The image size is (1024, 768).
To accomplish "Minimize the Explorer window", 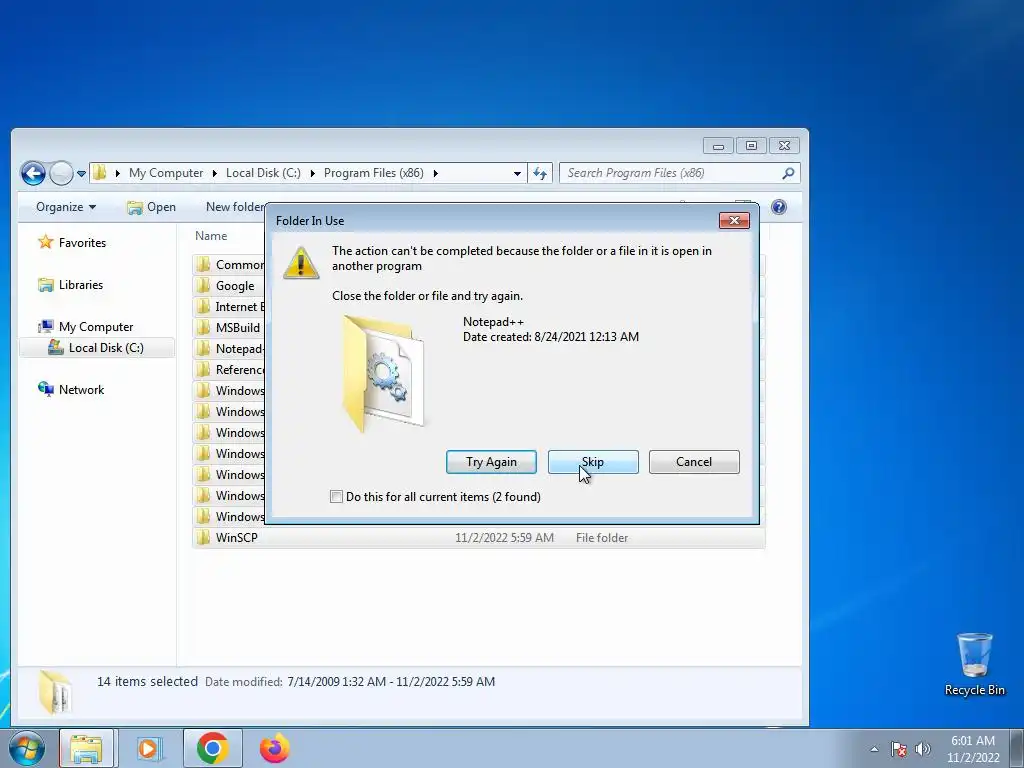I will (718, 146).
